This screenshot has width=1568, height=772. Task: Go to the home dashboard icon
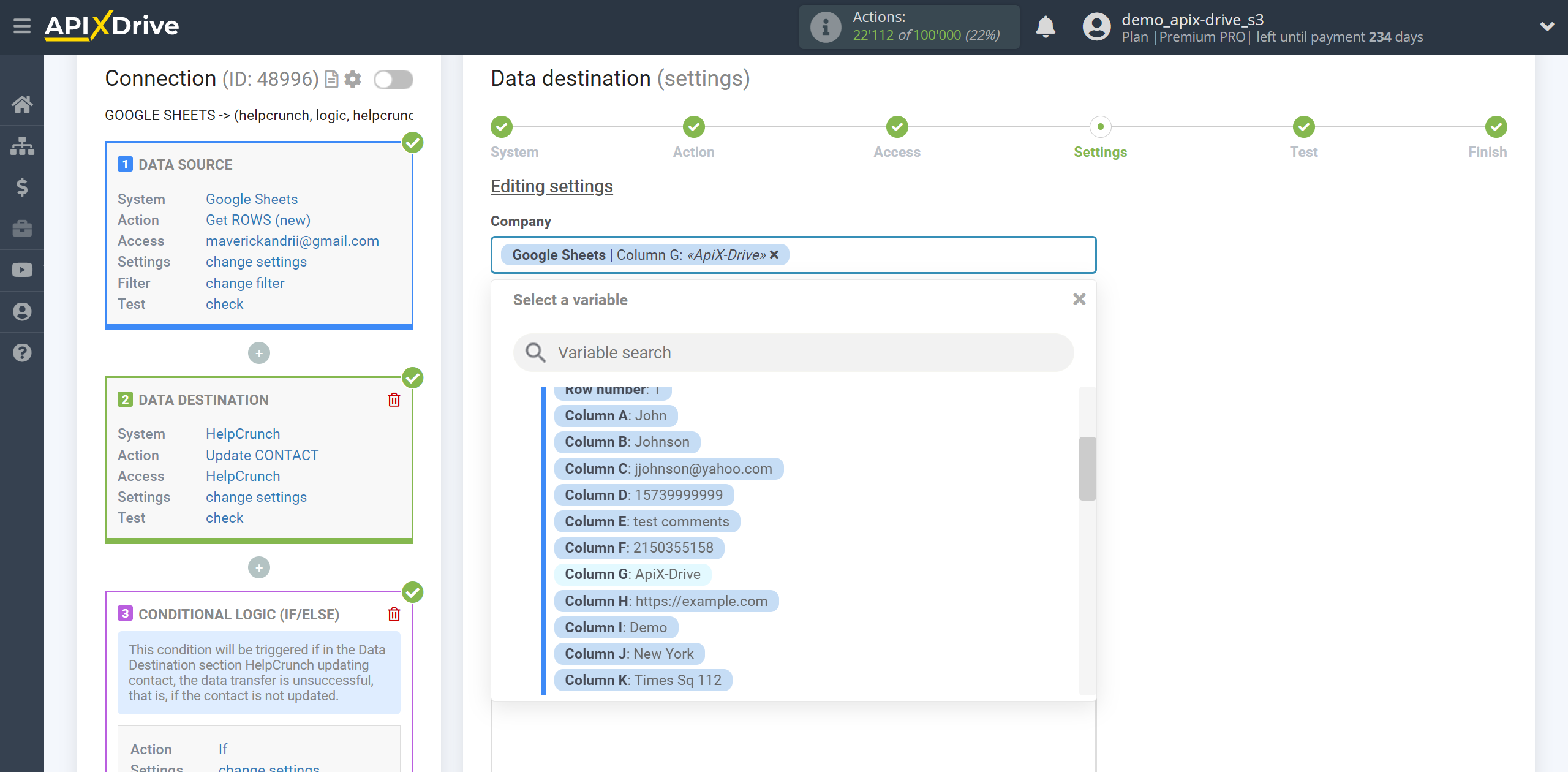[22, 104]
